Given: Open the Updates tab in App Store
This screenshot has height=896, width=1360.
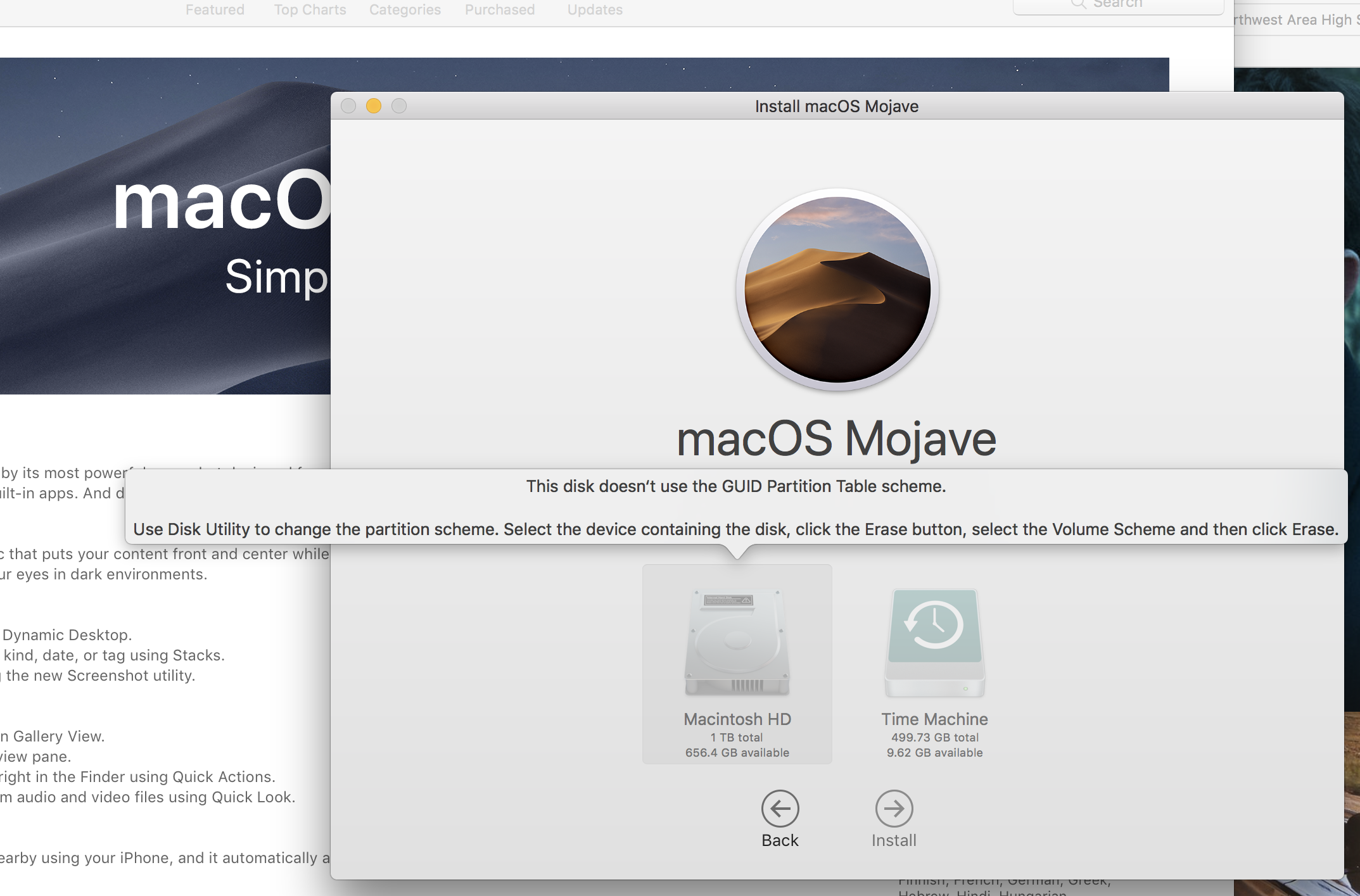Looking at the screenshot, I should click(595, 9).
